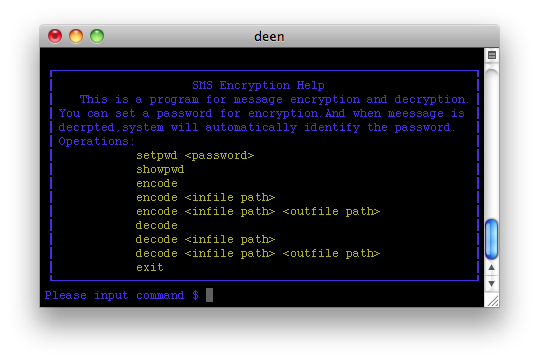This screenshot has height=362, width=539.
Task: Click encode line with outfile path
Action: (258, 211)
